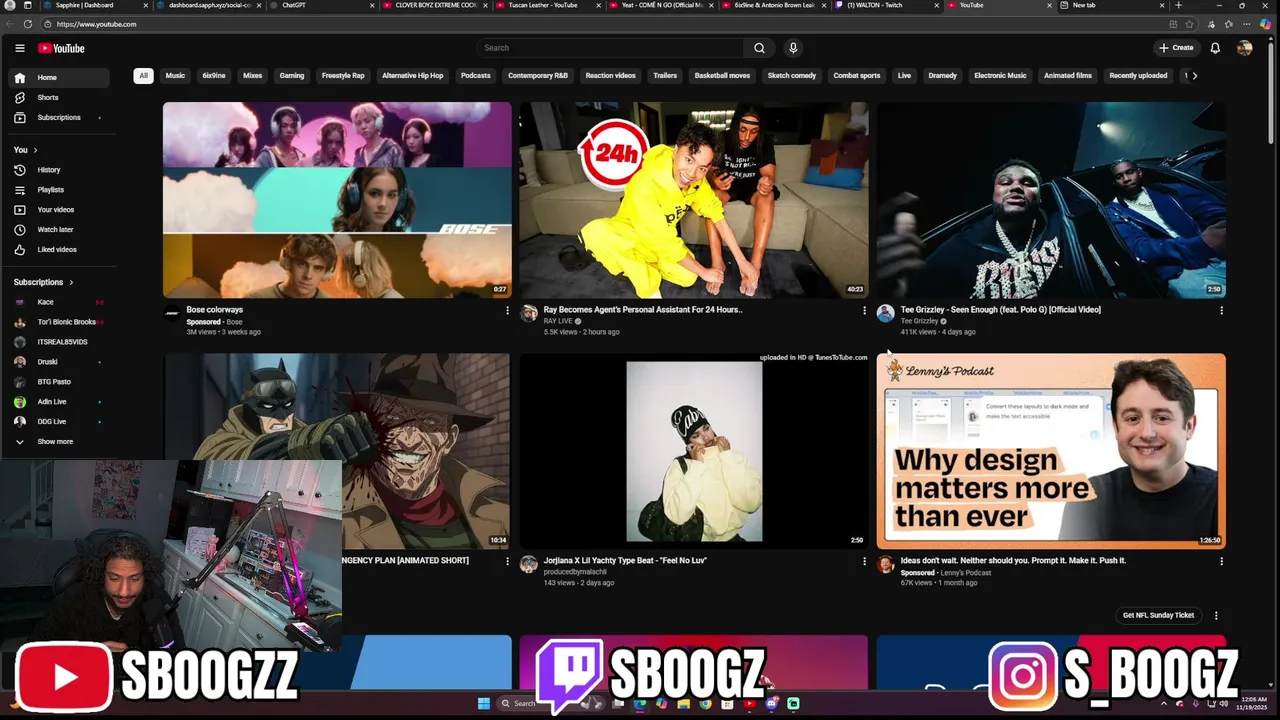
Task: Open Kace subscription channel
Action: [60, 302]
